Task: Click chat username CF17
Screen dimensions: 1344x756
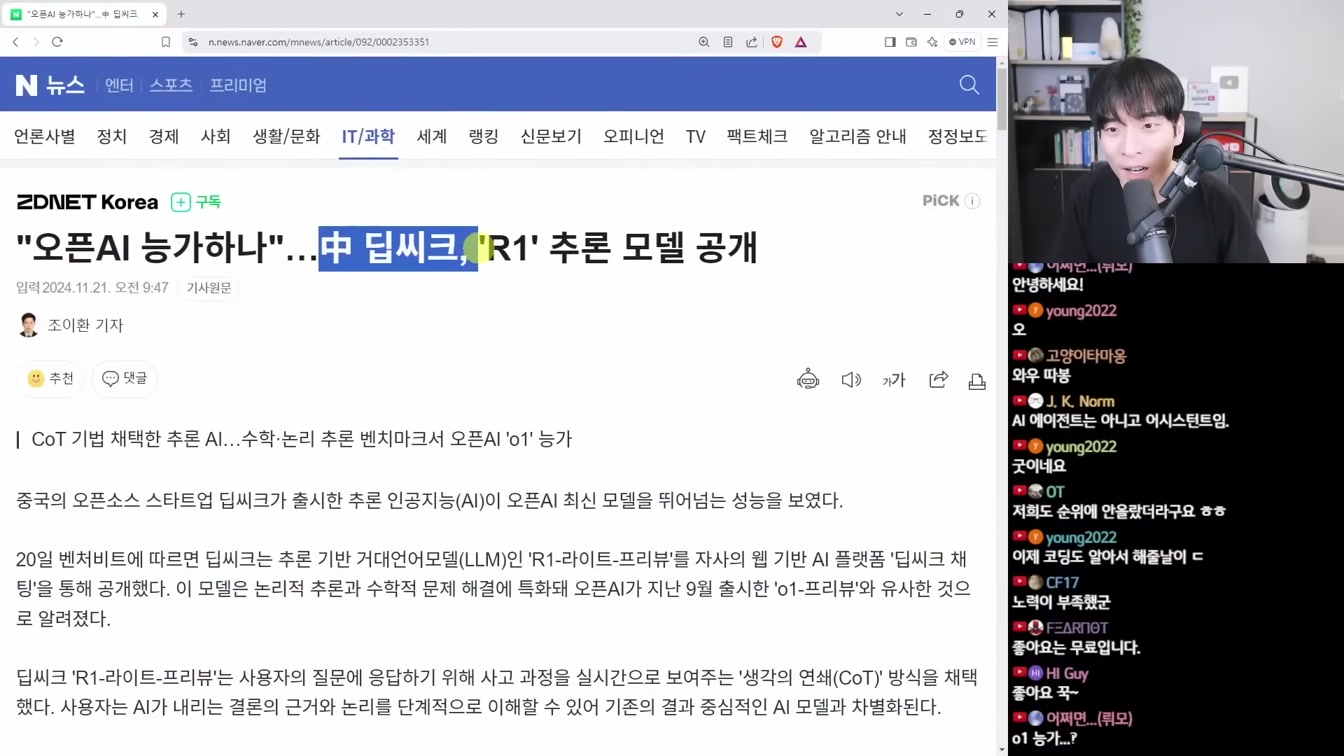Action: [1062, 582]
